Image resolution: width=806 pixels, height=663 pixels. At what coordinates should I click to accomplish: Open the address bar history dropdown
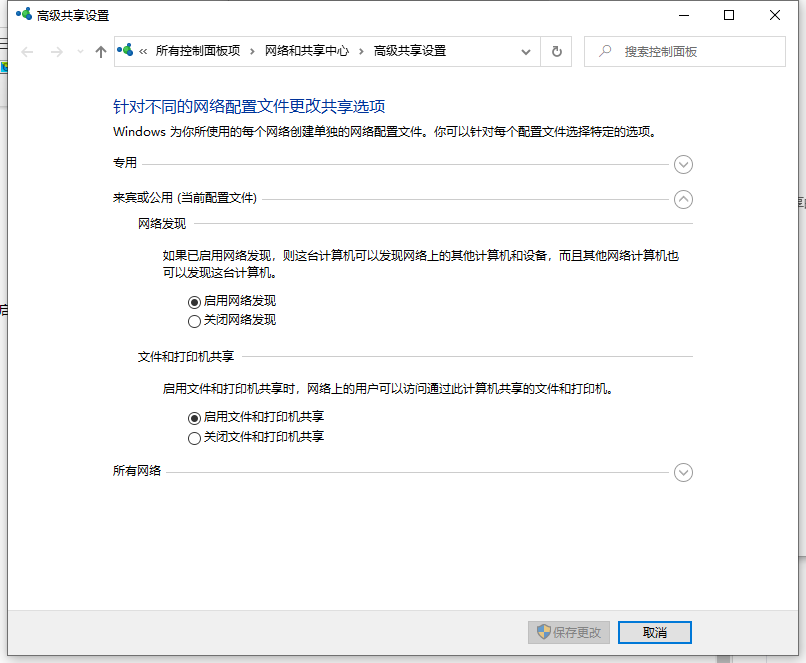point(526,52)
